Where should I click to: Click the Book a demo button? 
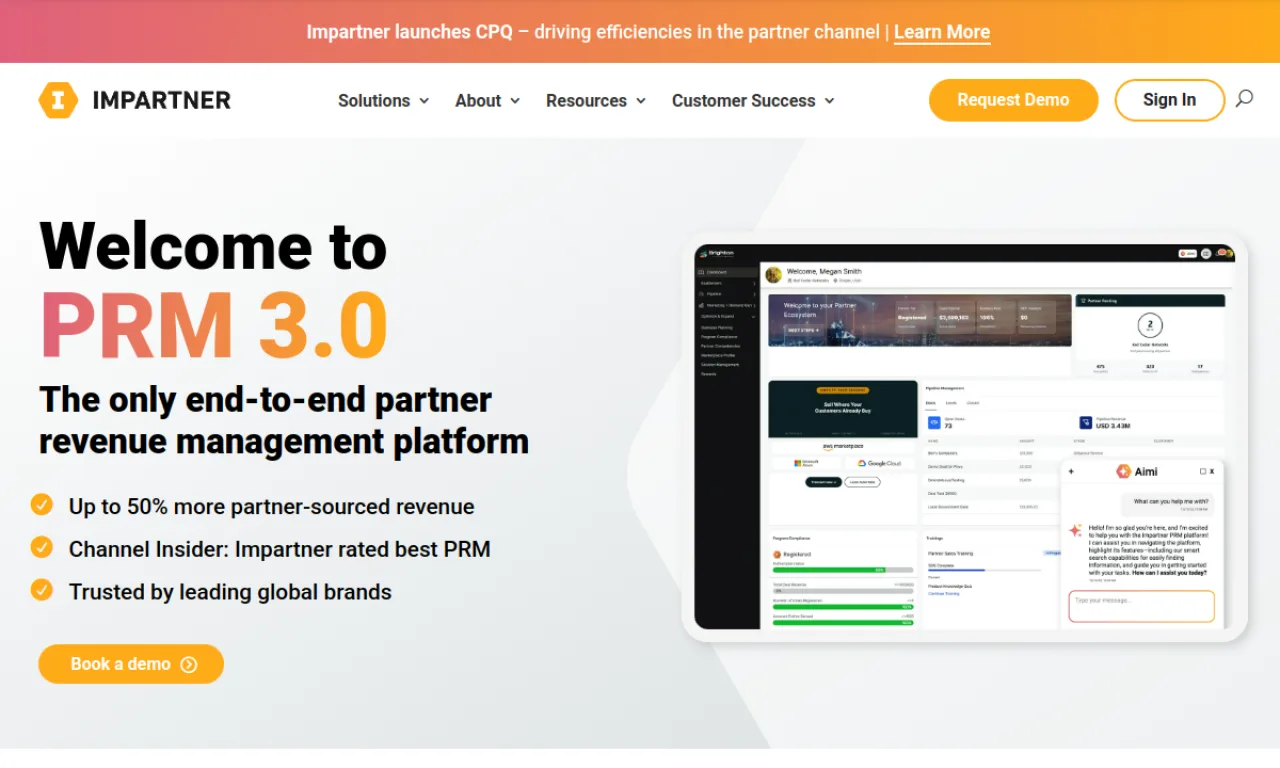[x=131, y=664]
